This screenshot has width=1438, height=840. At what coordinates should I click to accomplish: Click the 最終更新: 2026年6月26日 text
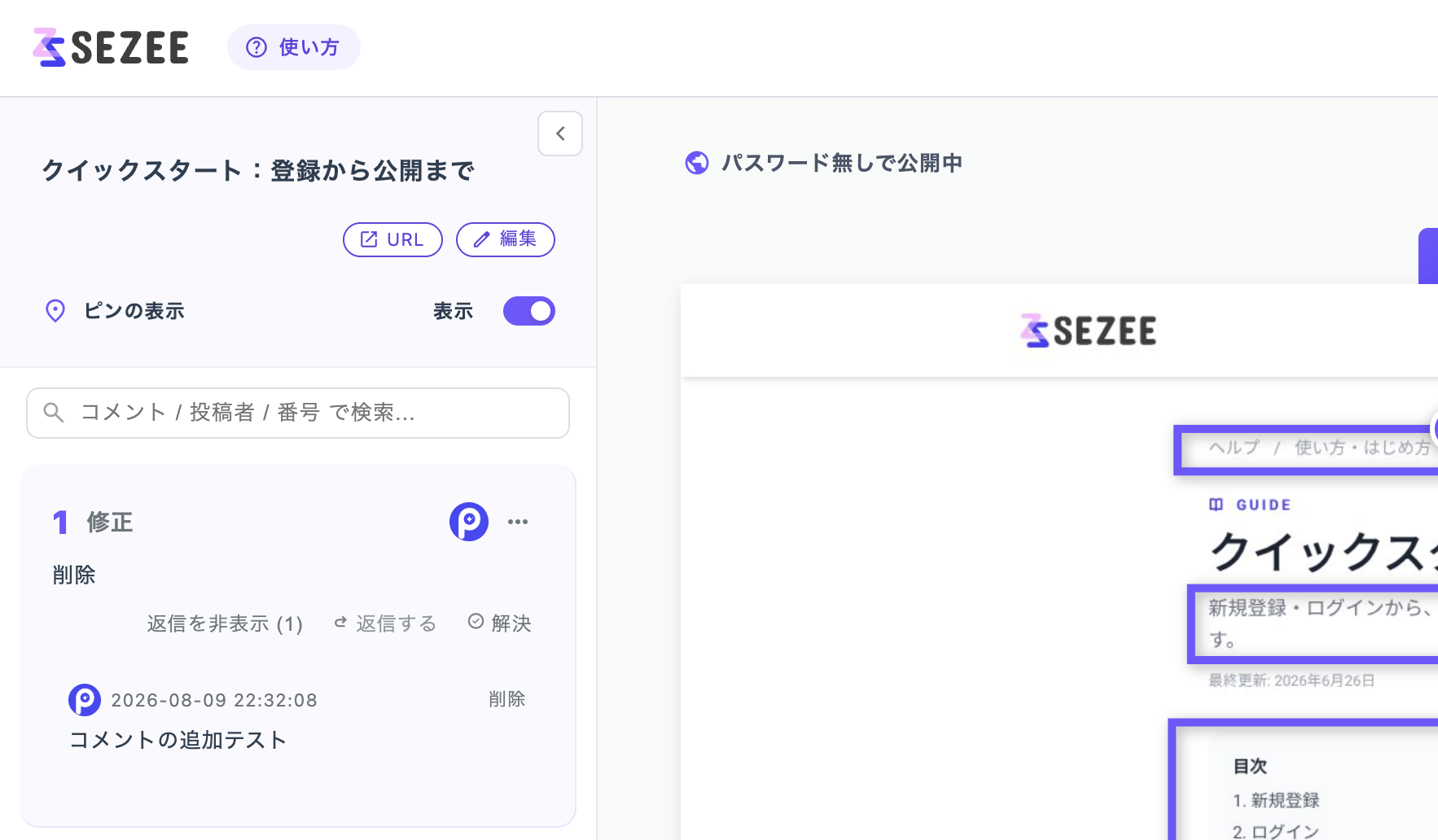tap(1291, 680)
